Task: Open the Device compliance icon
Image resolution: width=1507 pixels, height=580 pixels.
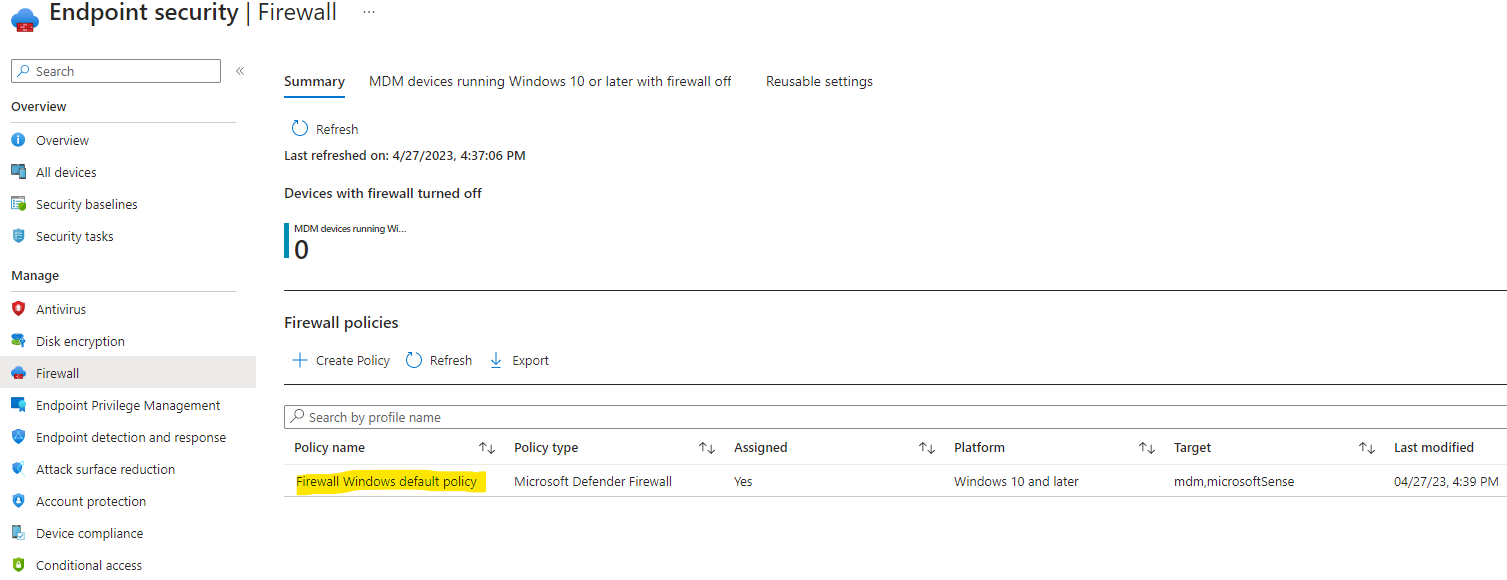Action: (x=18, y=533)
